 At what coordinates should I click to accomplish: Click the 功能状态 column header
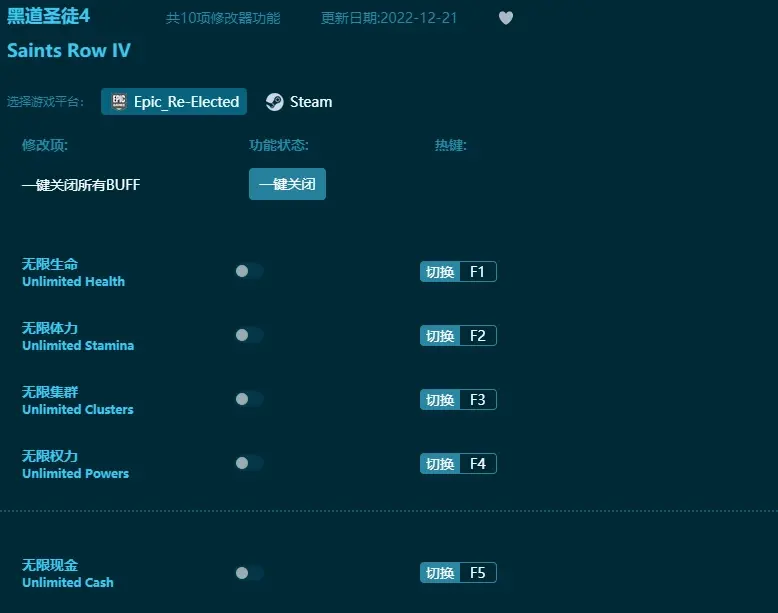pyautogui.click(x=279, y=145)
